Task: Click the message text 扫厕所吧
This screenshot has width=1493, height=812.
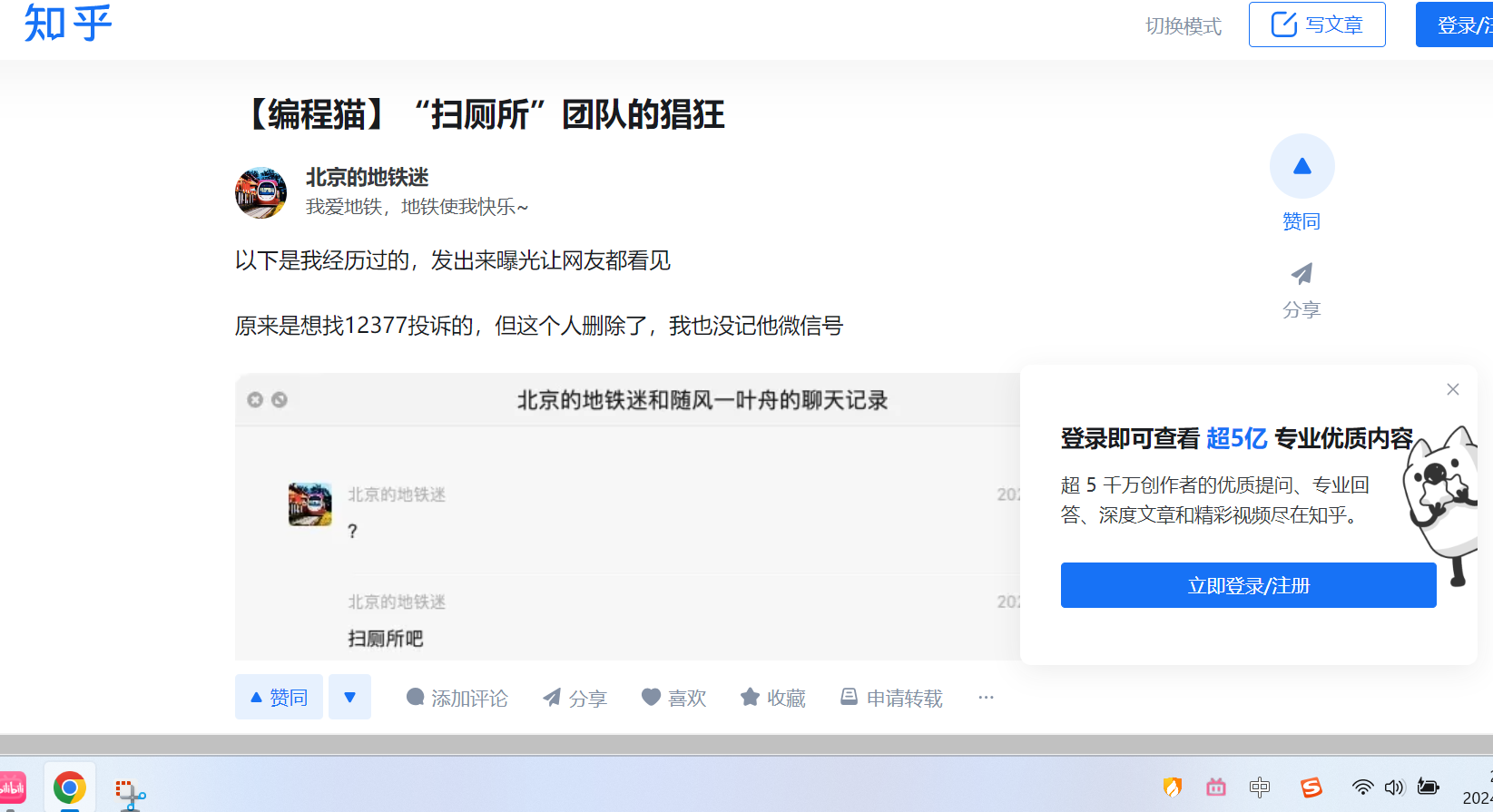Action: (386, 639)
